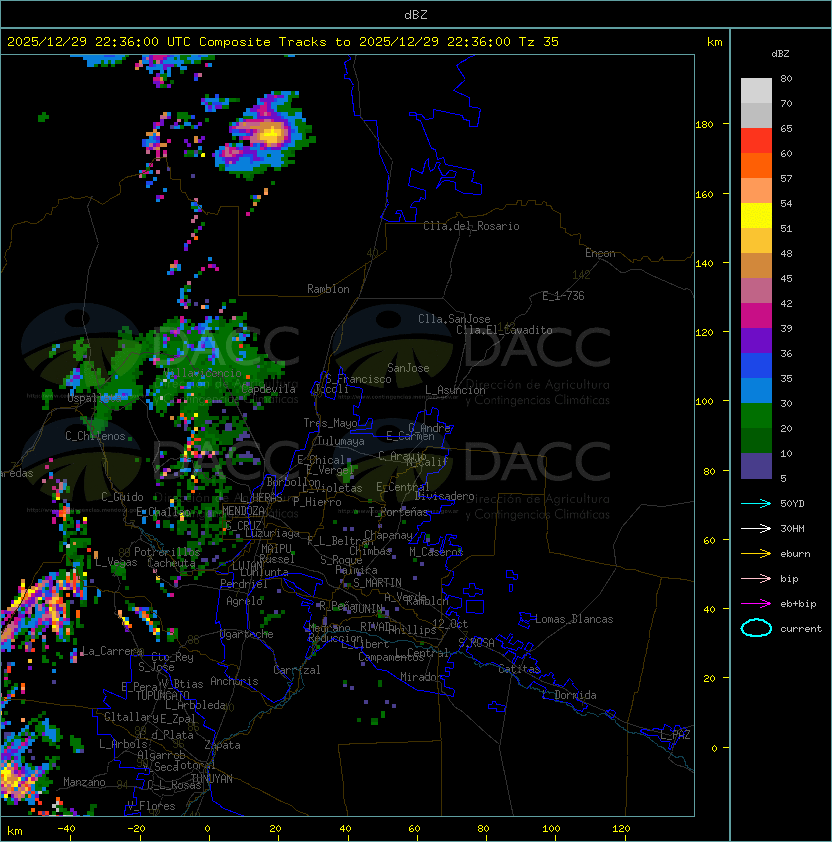Click the intense yellow storm core near top
The height and width of the screenshot is (842, 832).
[272, 133]
